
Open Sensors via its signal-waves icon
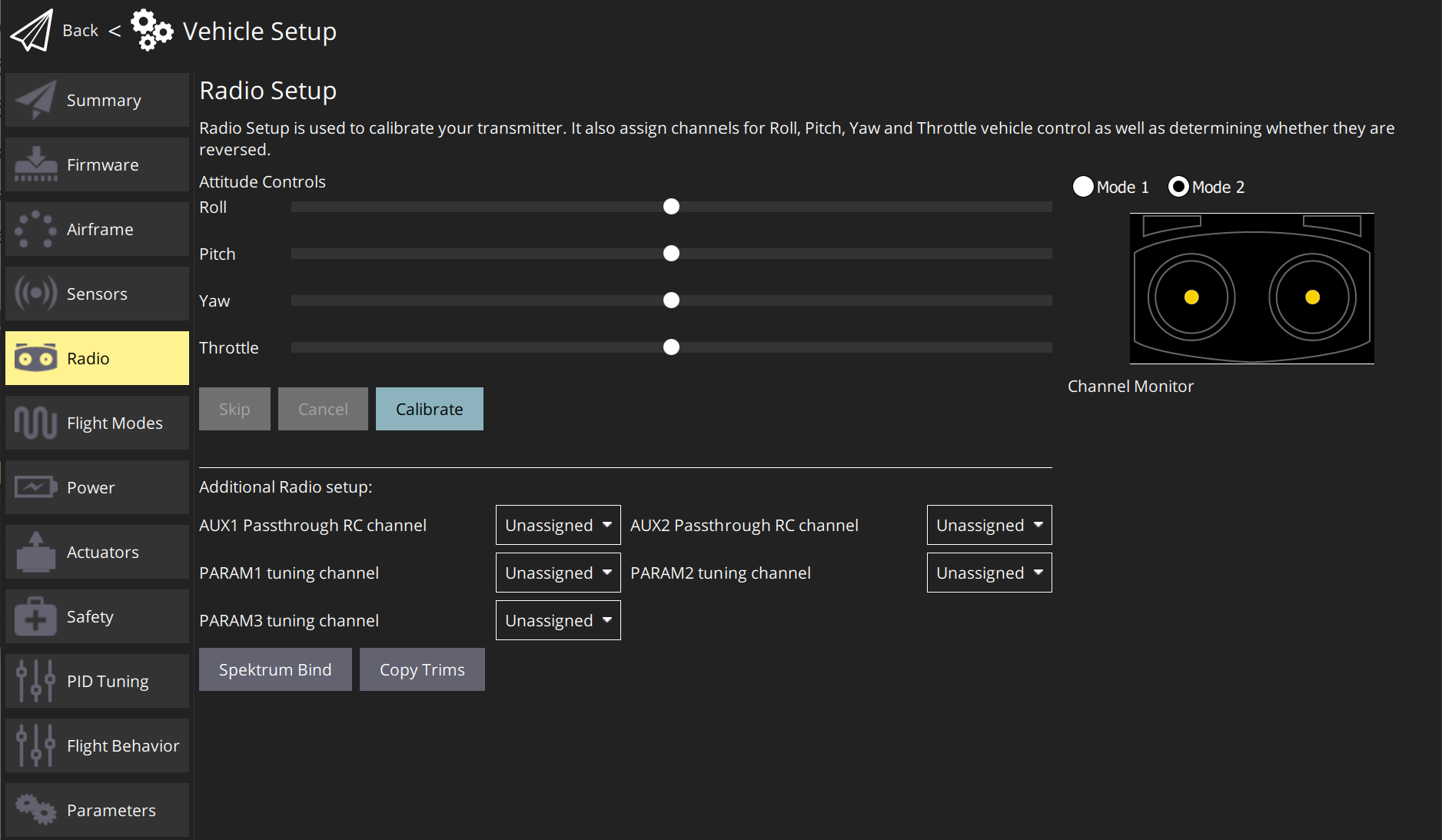(35, 294)
